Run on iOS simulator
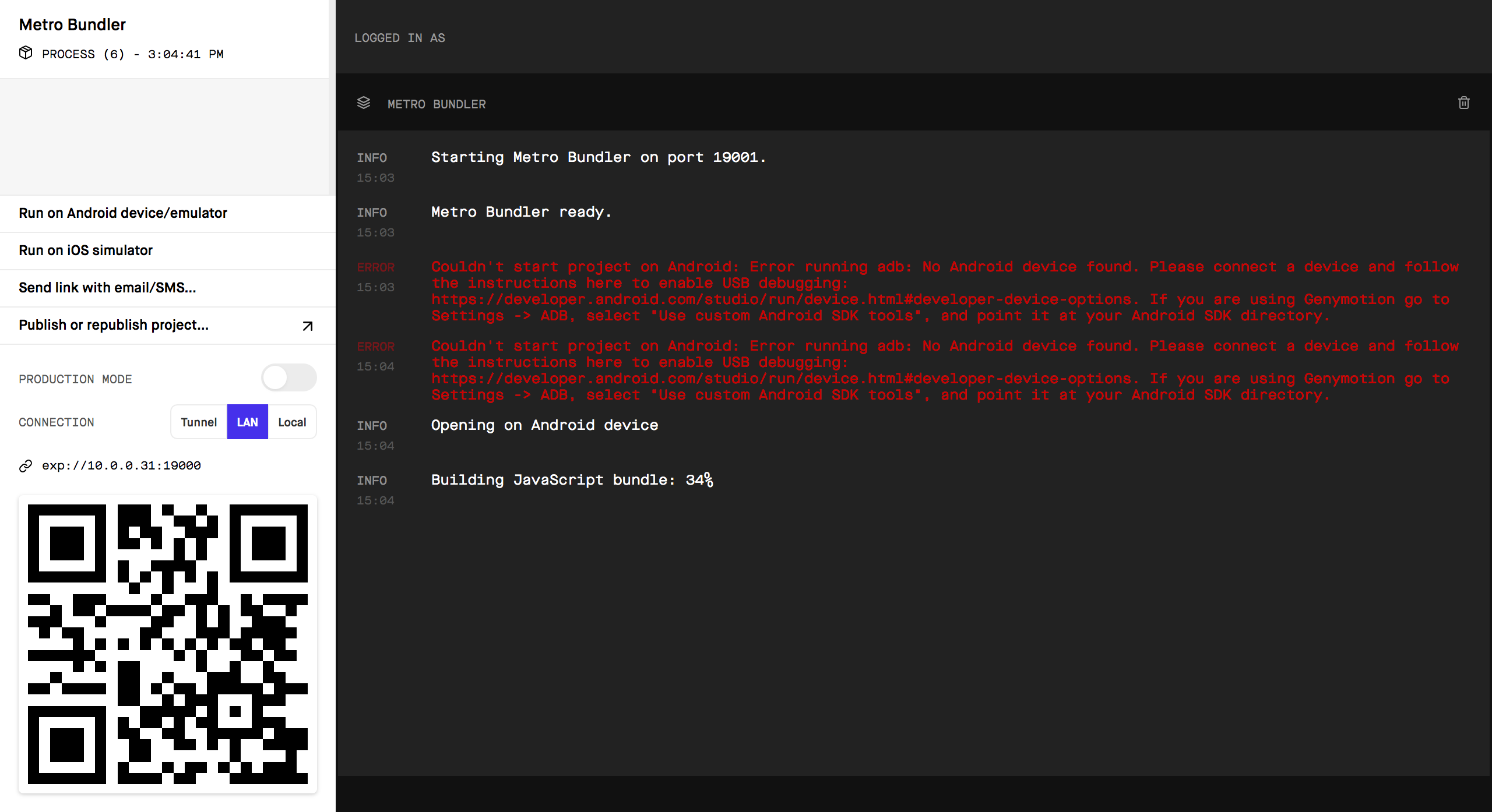This screenshot has width=1492, height=812. tap(86, 250)
